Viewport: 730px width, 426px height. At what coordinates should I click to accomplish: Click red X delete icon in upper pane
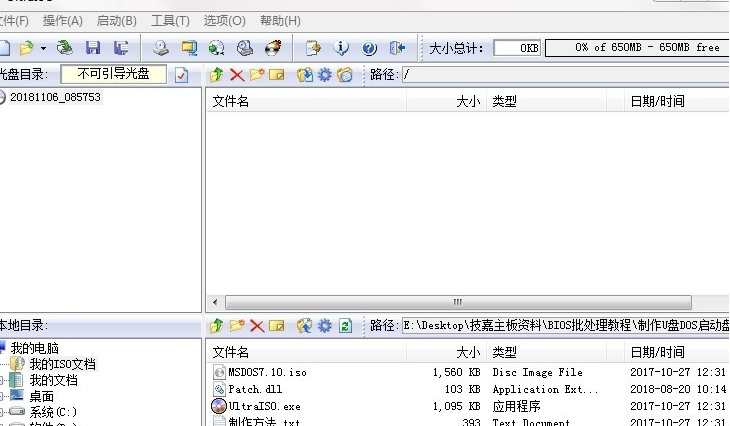tap(237, 75)
